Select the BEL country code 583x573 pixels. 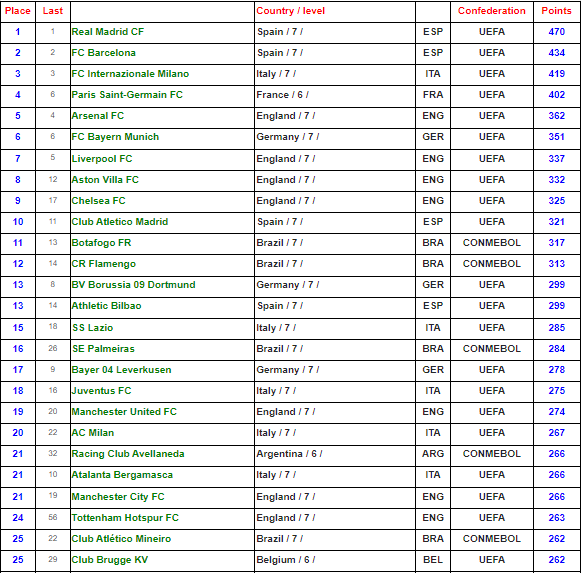click(x=433, y=560)
